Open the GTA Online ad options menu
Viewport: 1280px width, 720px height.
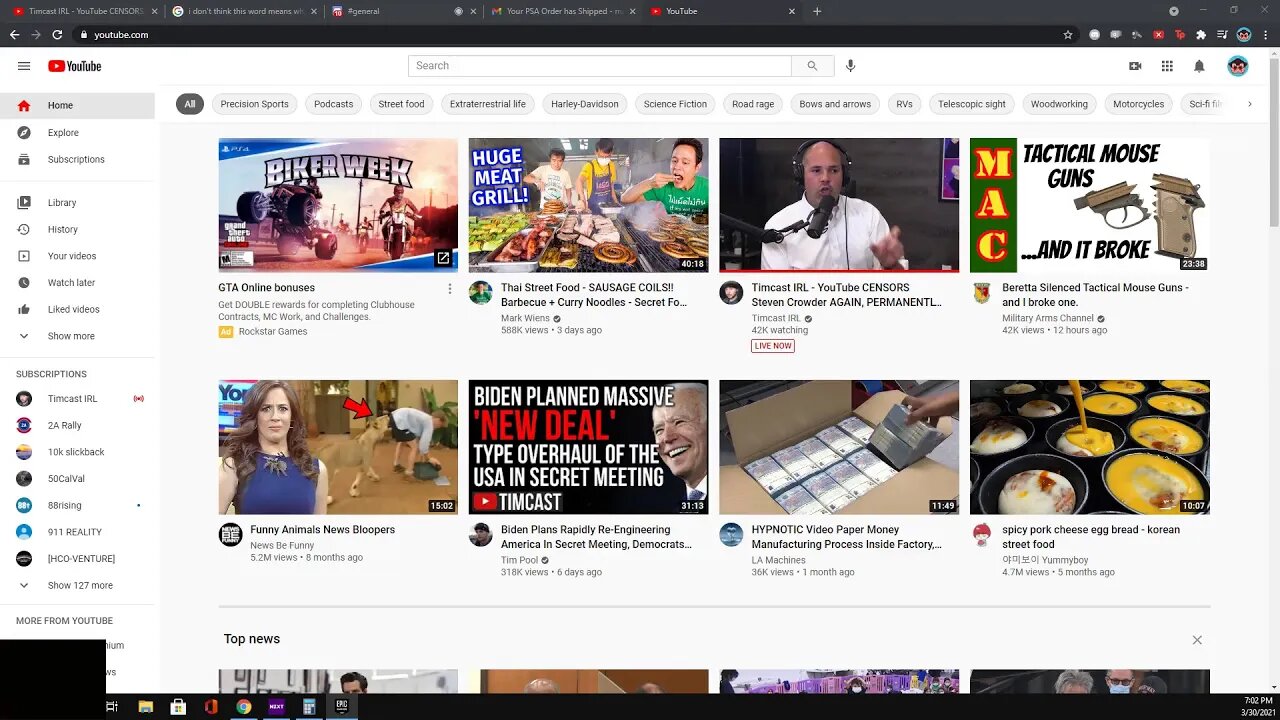[x=449, y=288]
